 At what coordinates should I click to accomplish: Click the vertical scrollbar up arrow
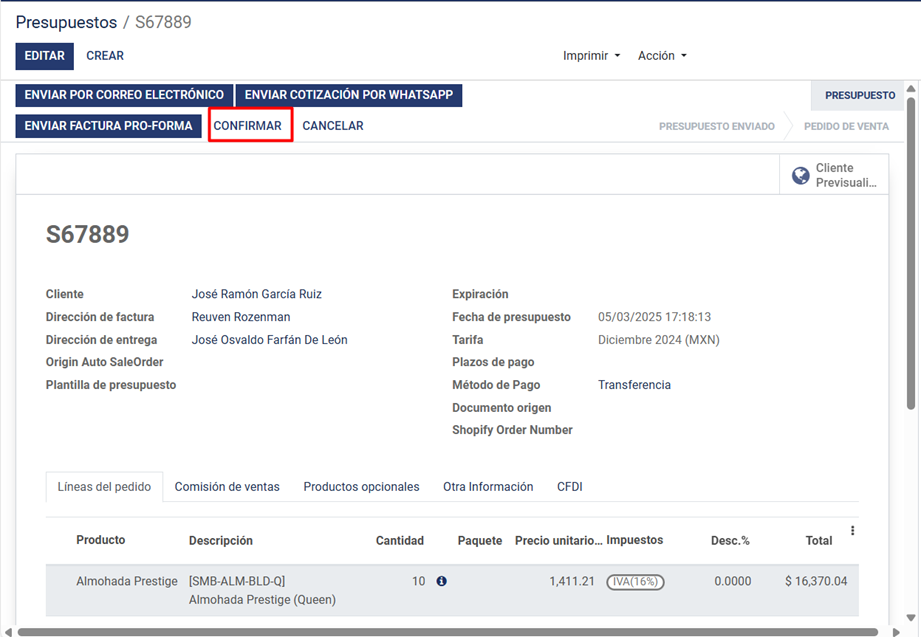(911, 89)
